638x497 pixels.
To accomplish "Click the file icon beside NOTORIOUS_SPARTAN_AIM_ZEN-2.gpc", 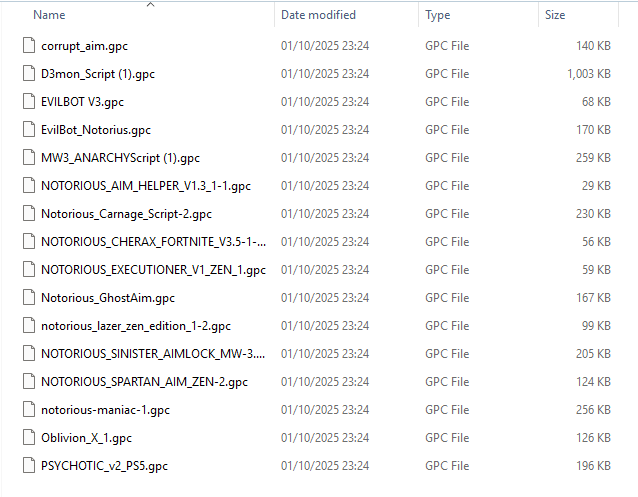I will coord(29,381).
